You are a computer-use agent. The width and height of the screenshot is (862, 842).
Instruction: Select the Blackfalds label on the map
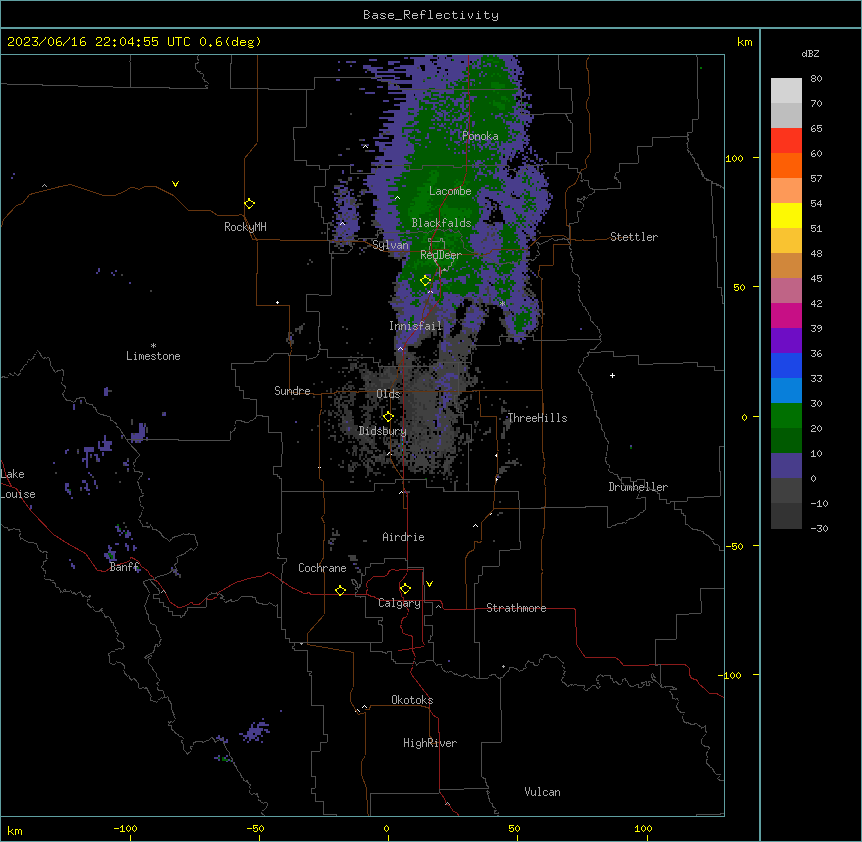coord(441,223)
